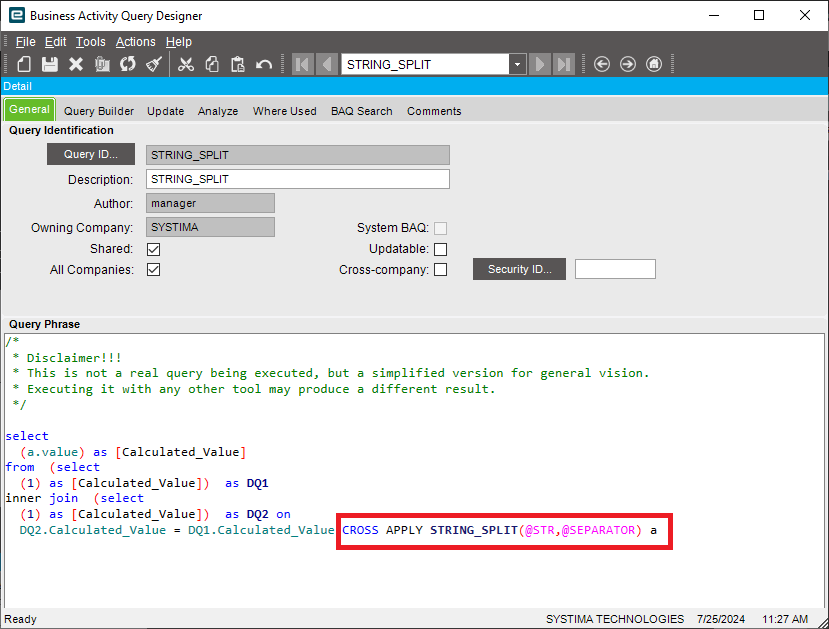Open the STRING_SPLIT navigation dropdown arrow

(x=518, y=64)
